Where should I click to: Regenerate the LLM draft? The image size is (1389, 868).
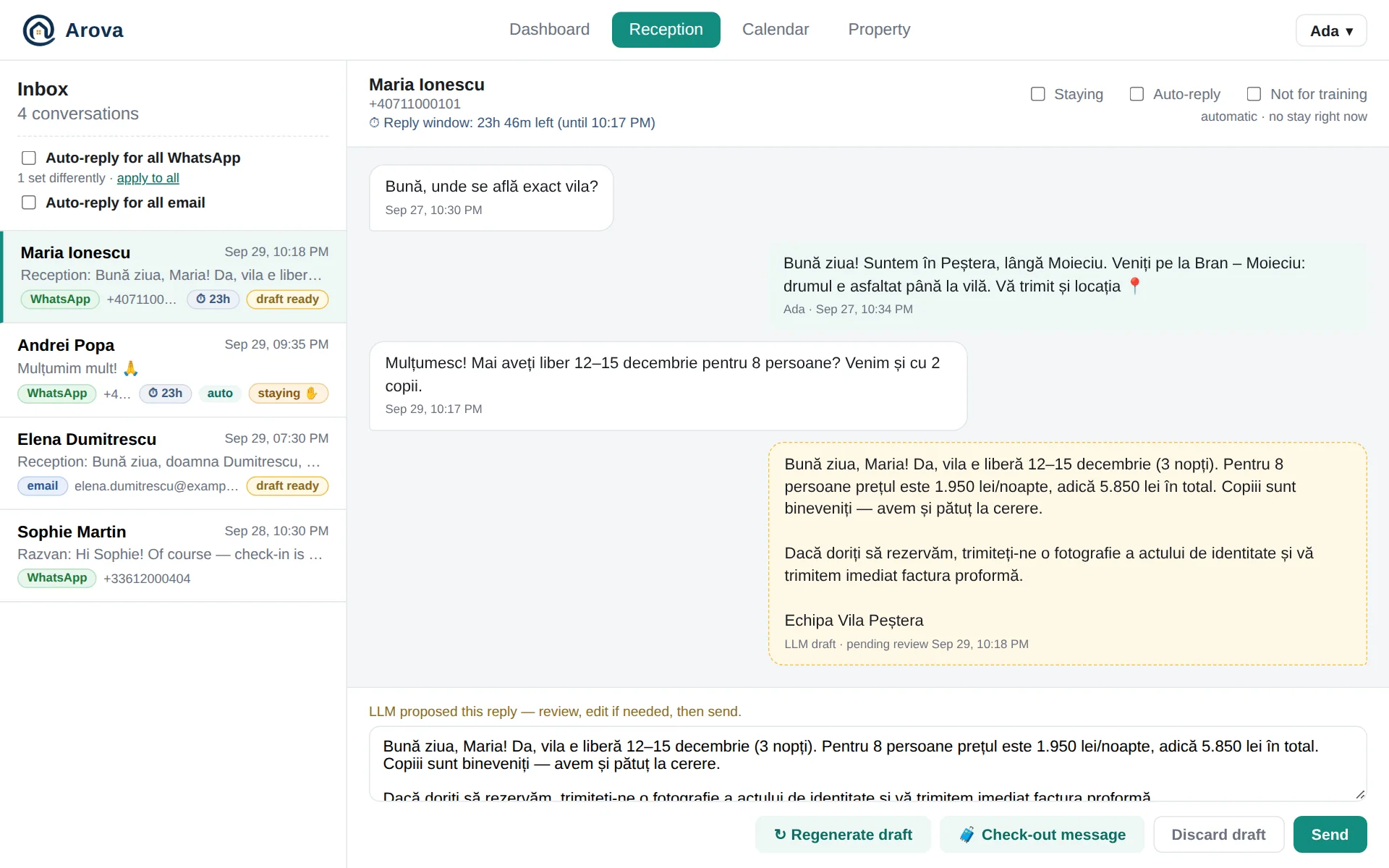[x=843, y=835]
